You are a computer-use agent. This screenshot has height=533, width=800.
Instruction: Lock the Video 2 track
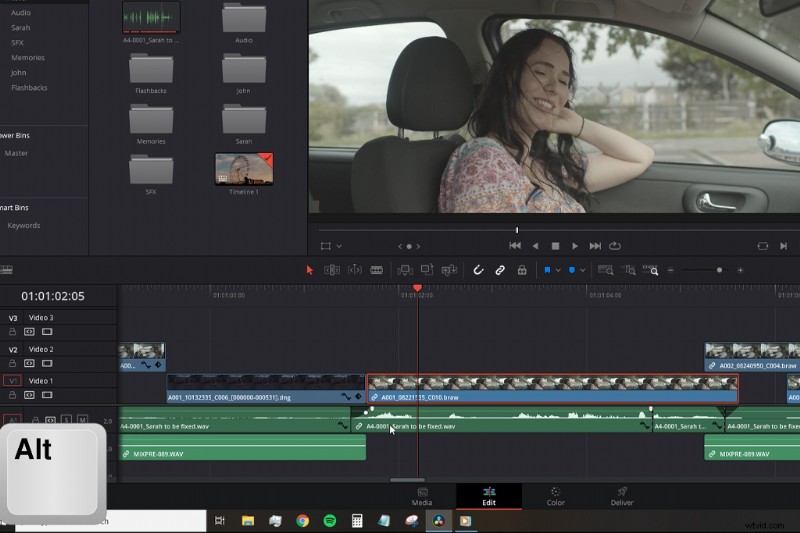point(12,364)
